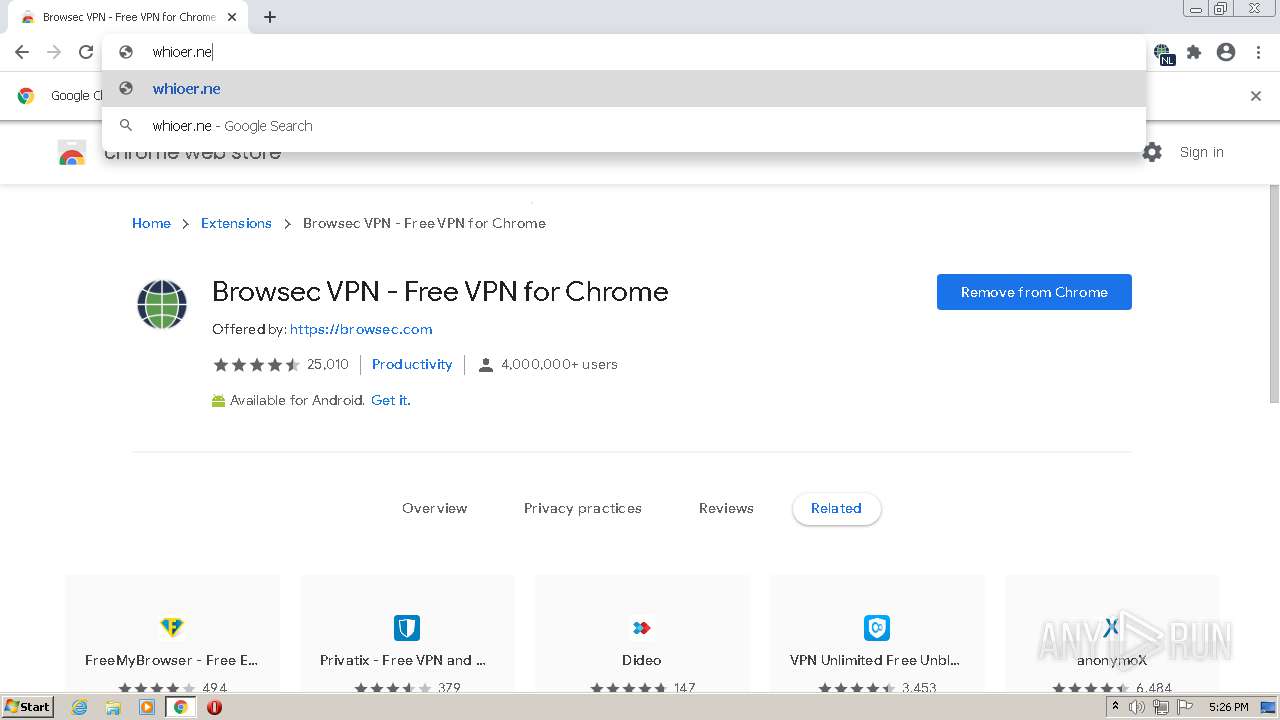The height and width of the screenshot is (720, 1280).
Task: Open the VPN Unlimited Free extension card
Action: (x=876, y=633)
